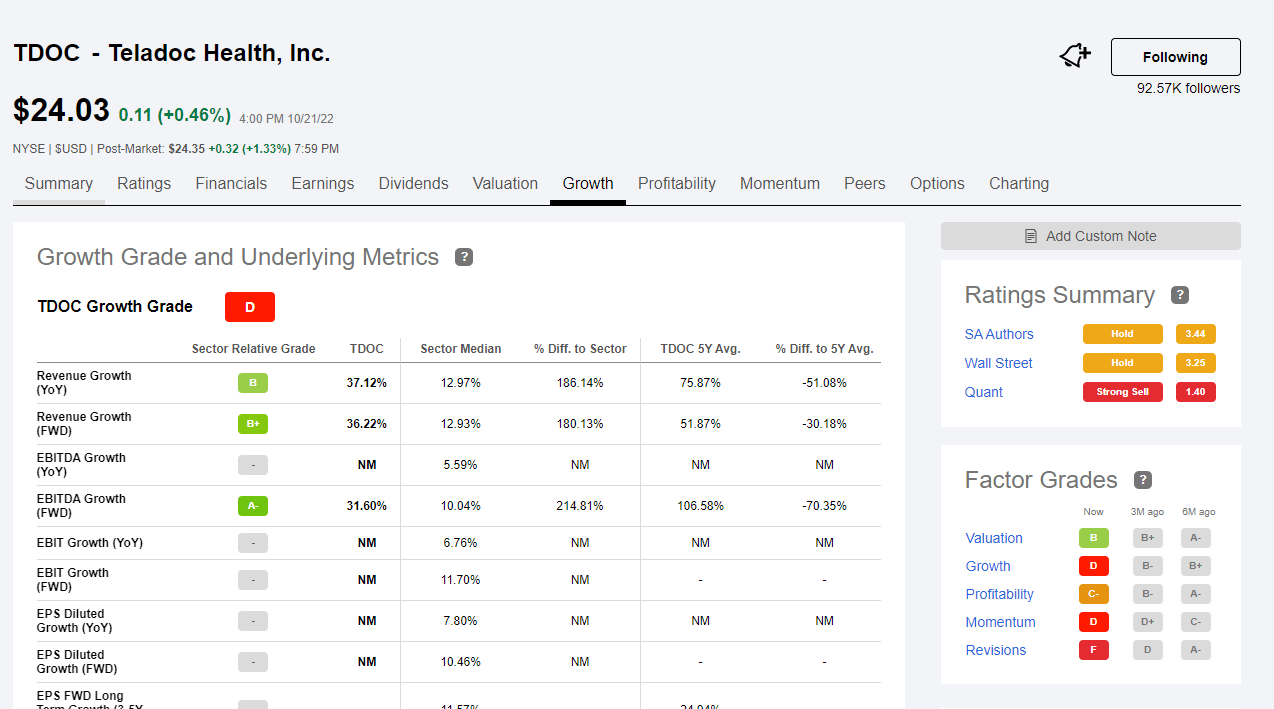Open the Momentum tab

780,184
